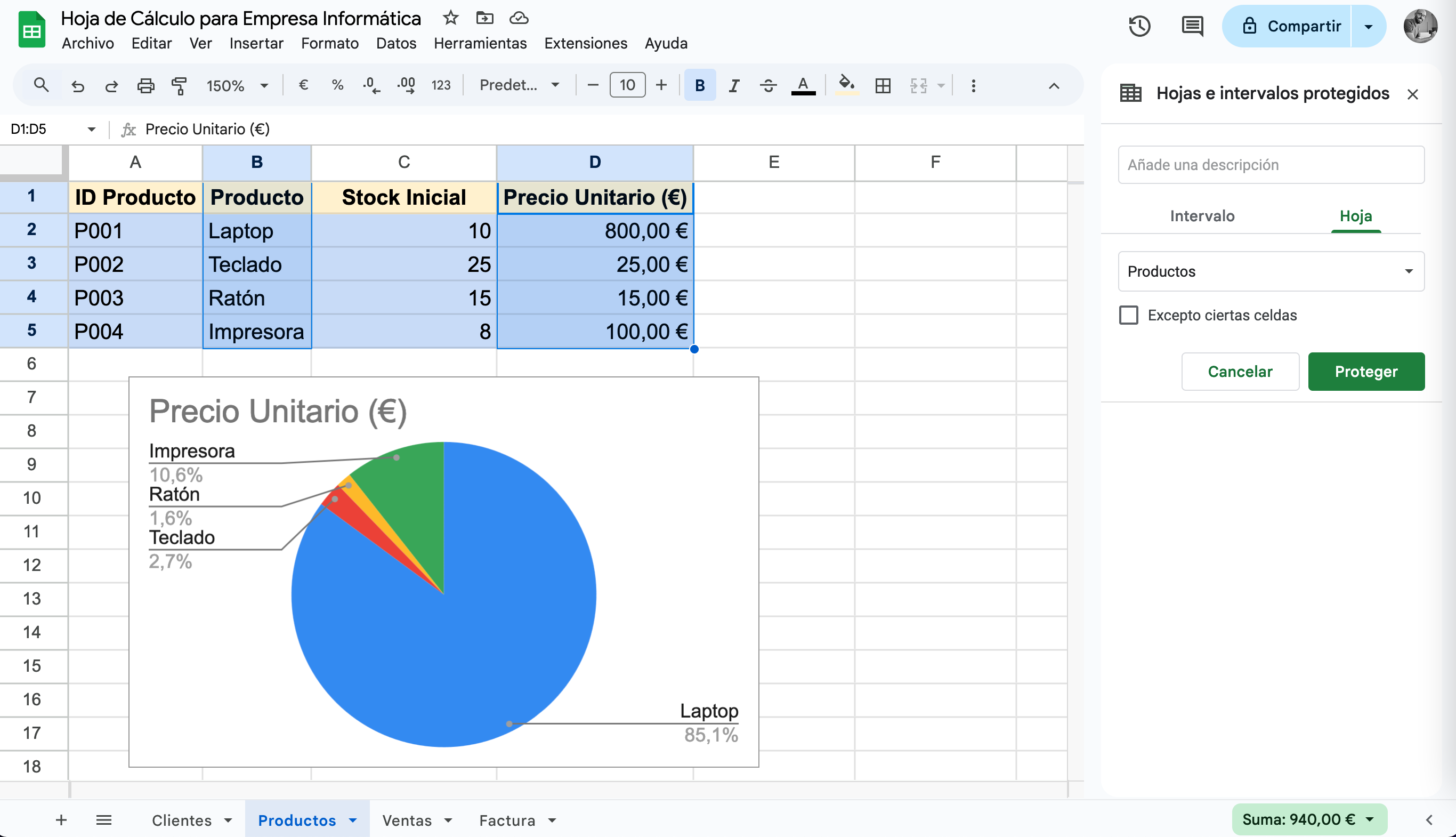Open the 150% zoom dropdown
Image resolution: width=1456 pixels, height=837 pixels.
(x=237, y=86)
